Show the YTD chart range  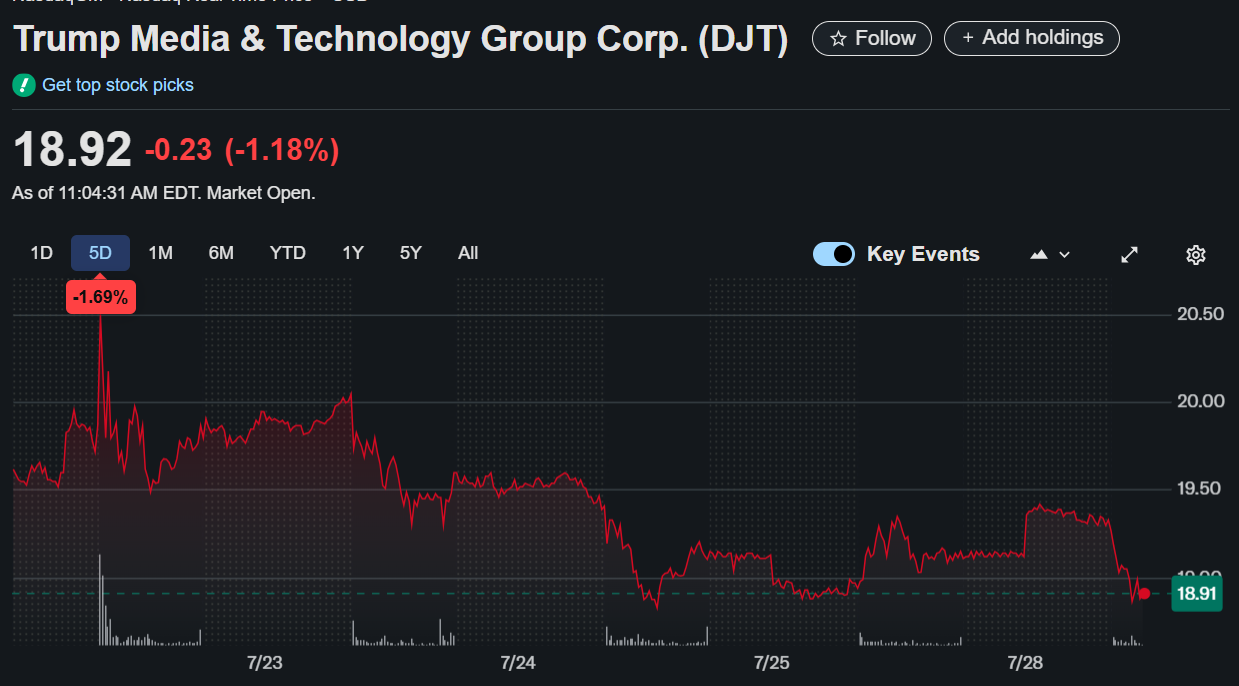coord(288,253)
